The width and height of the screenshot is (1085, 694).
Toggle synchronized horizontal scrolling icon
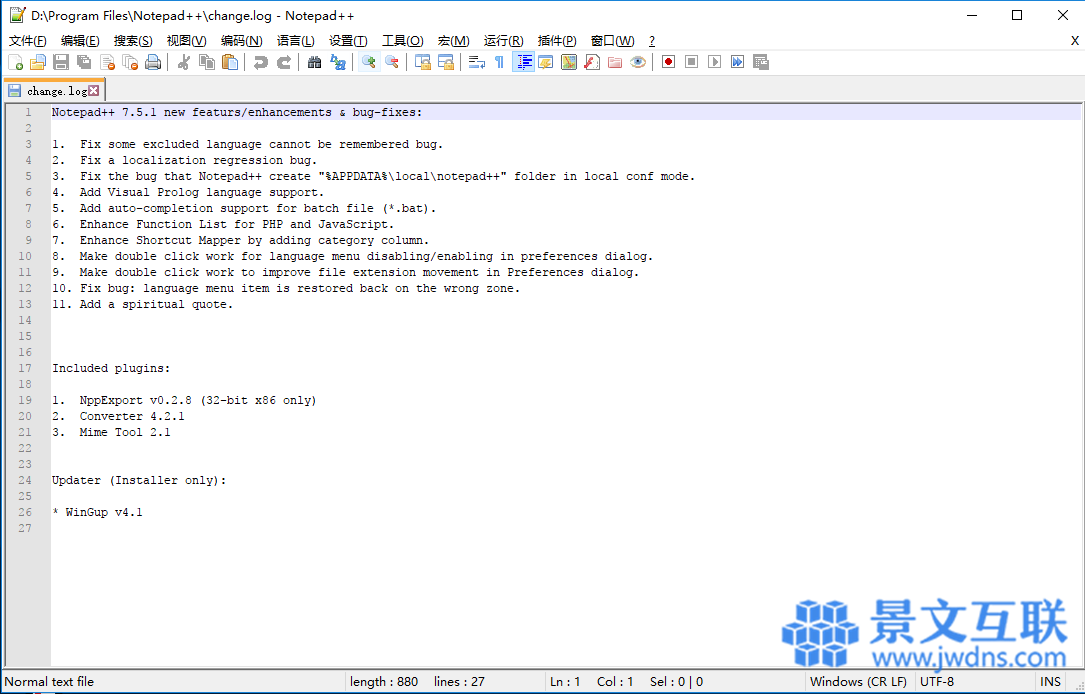(446, 62)
